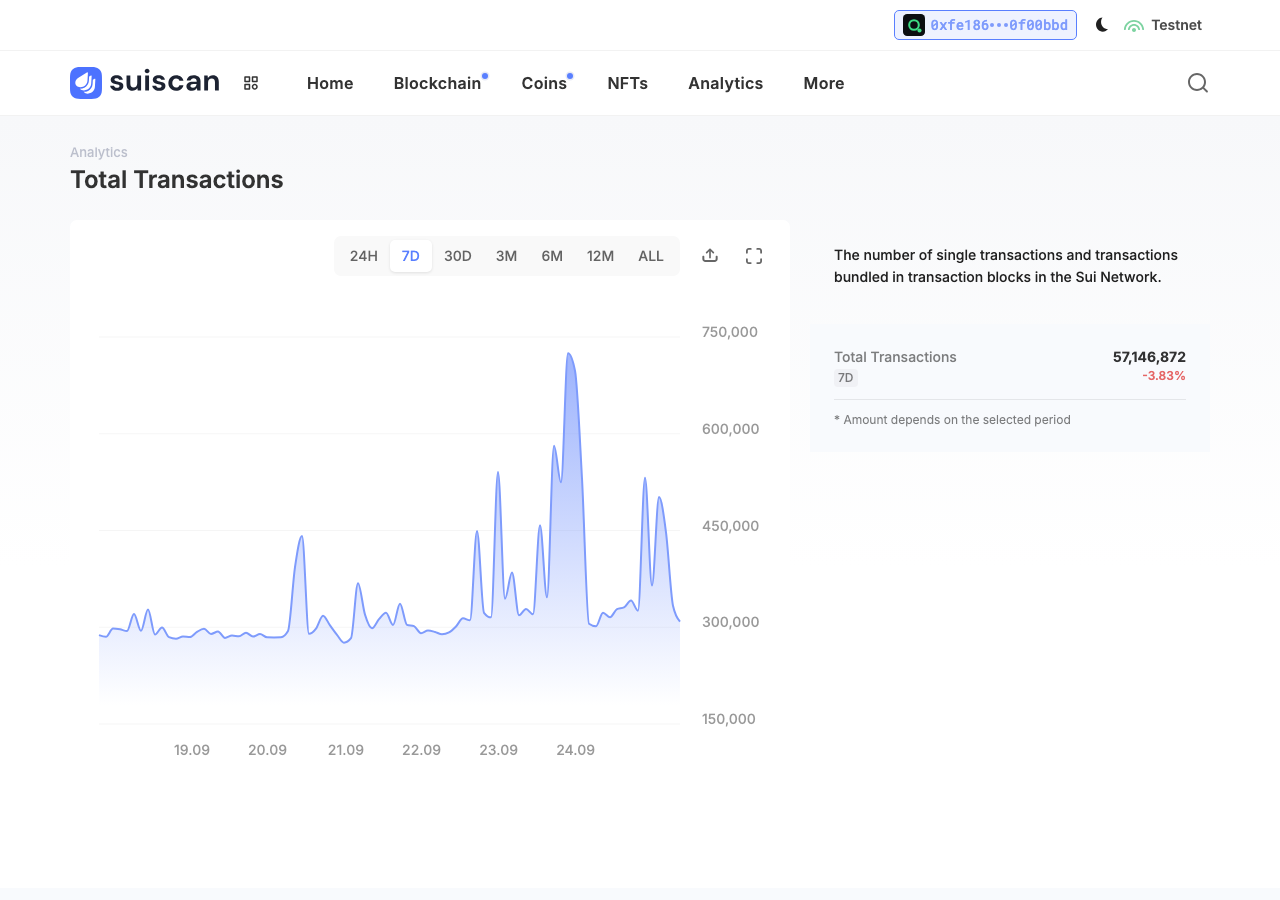Export chart with the share icon
This screenshot has height=900, width=1280.
pyautogui.click(x=710, y=255)
